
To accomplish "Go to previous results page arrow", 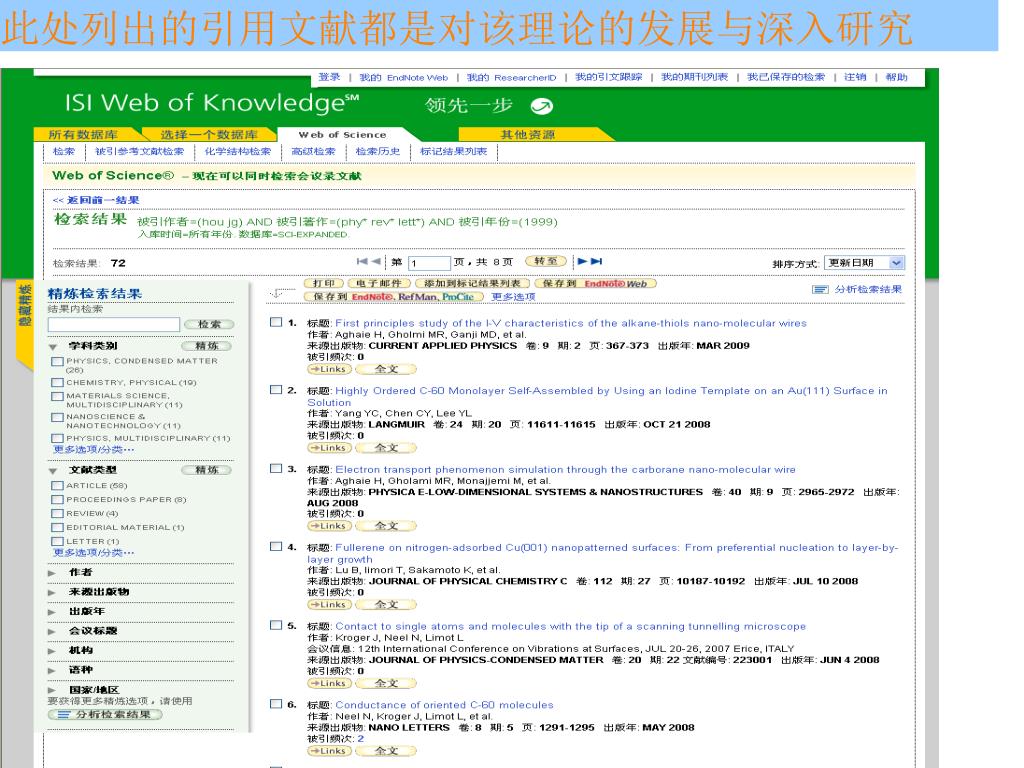I will tap(376, 261).
